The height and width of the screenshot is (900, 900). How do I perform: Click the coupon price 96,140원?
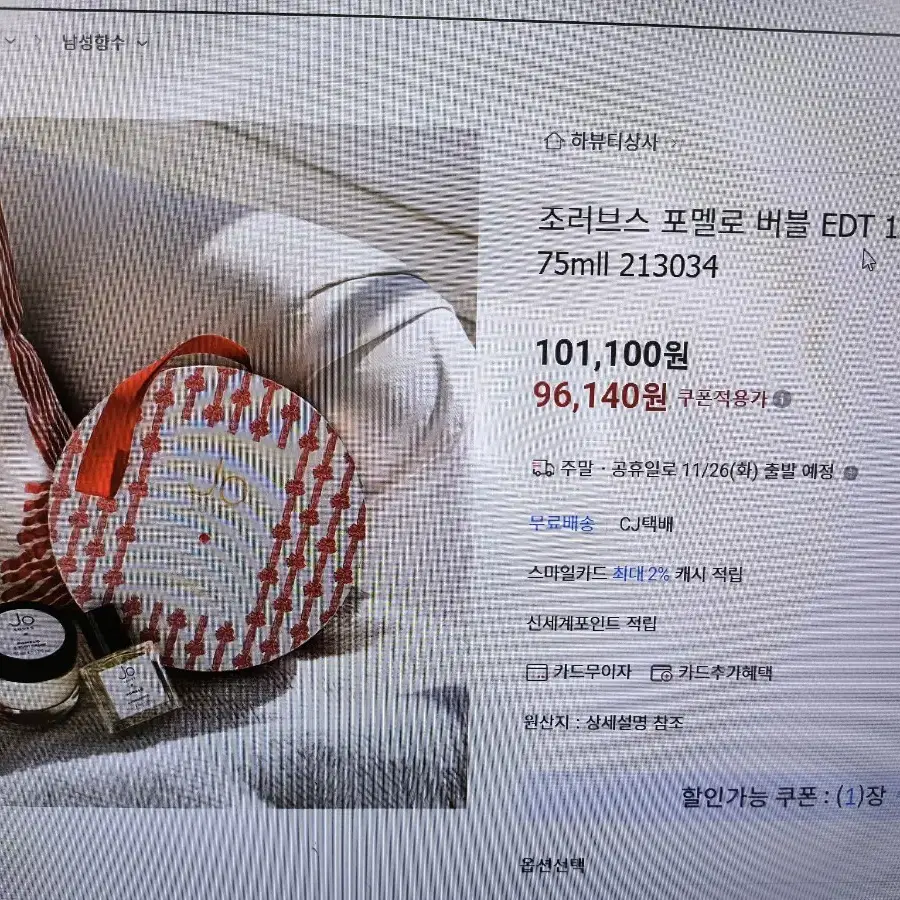(600, 395)
